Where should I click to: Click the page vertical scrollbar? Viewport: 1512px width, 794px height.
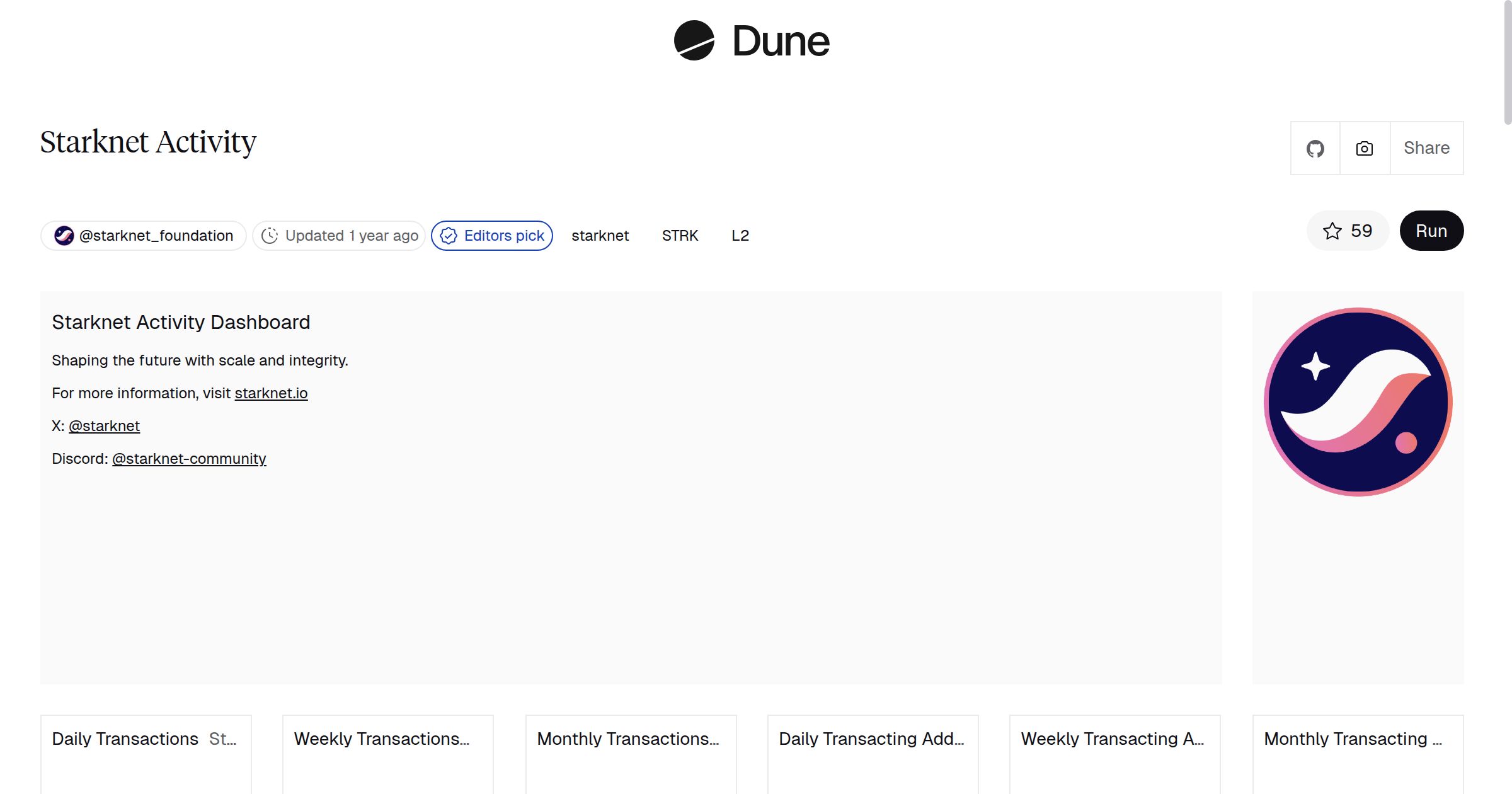coord(1507,63)
